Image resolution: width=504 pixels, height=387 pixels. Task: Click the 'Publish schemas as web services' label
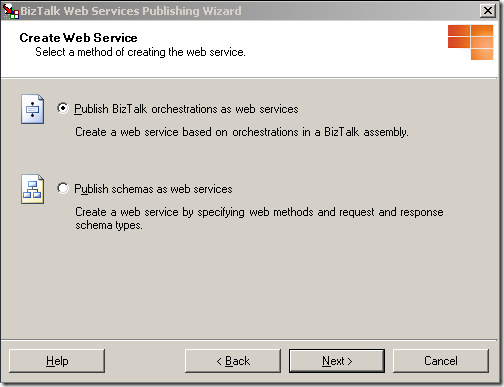pos(153,189)
